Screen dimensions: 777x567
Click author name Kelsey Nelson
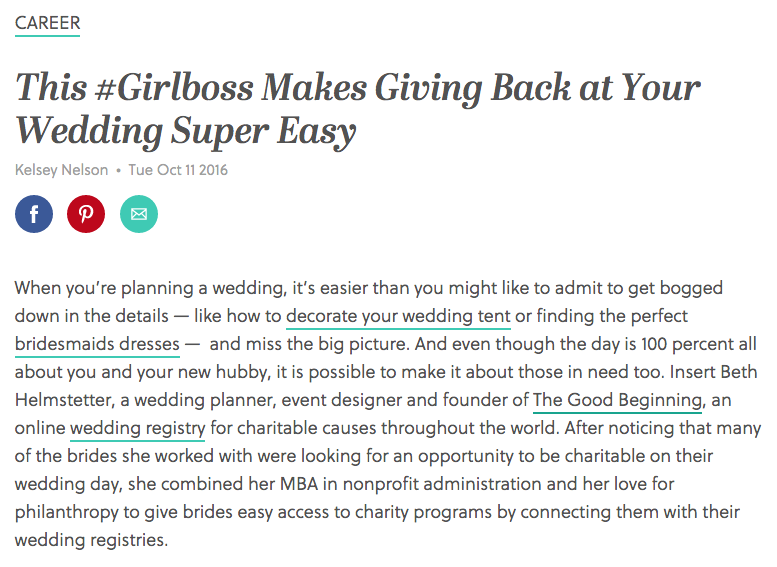point(61,170)
